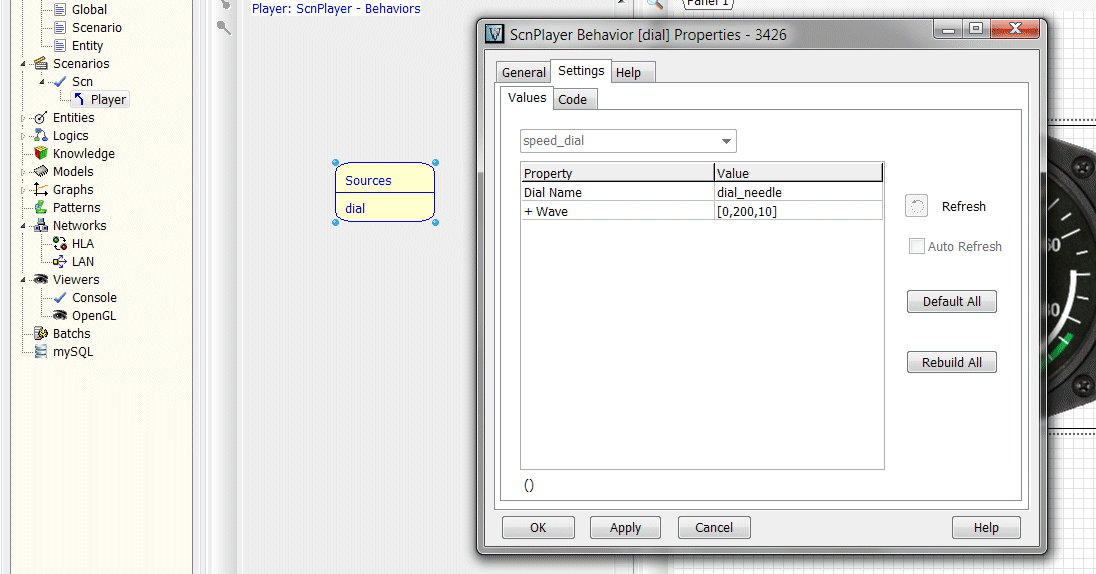Click the Rebuild All button

951,362
